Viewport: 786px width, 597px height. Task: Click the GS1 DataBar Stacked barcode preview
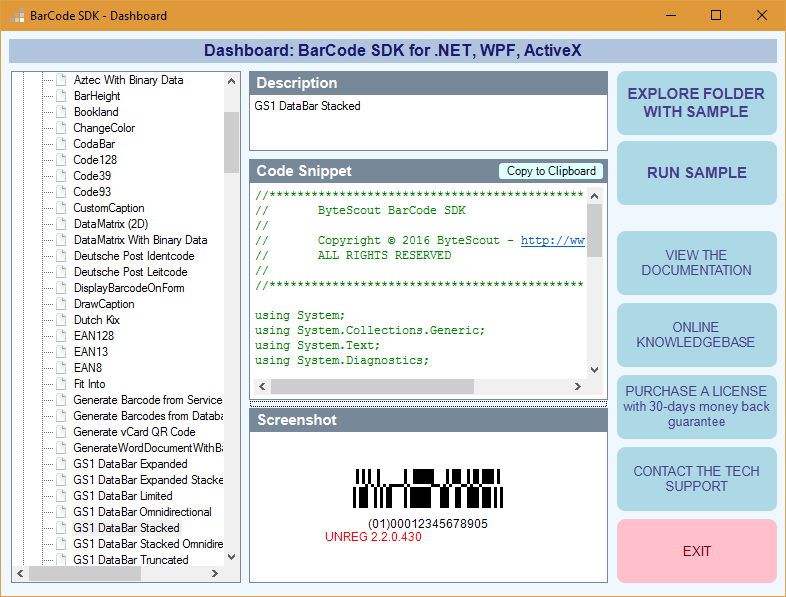pos(428,489)
